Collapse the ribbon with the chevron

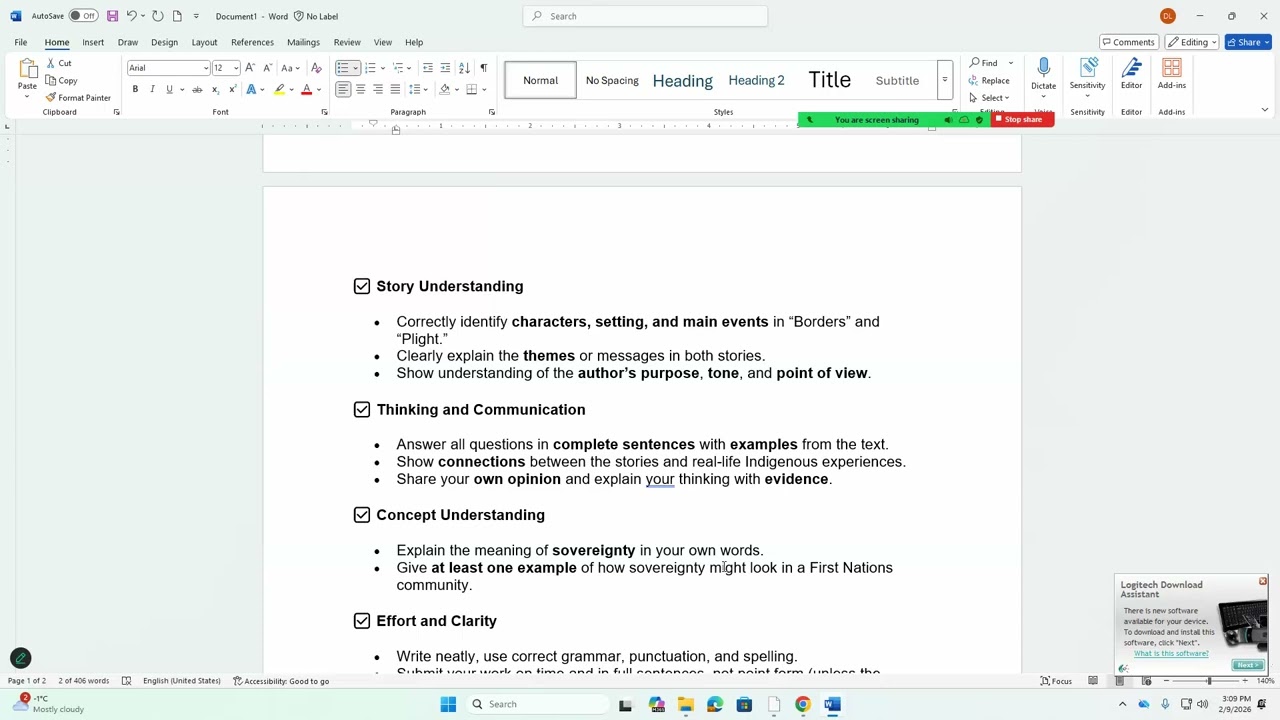pyautogui.click(x=1264, y=110)
